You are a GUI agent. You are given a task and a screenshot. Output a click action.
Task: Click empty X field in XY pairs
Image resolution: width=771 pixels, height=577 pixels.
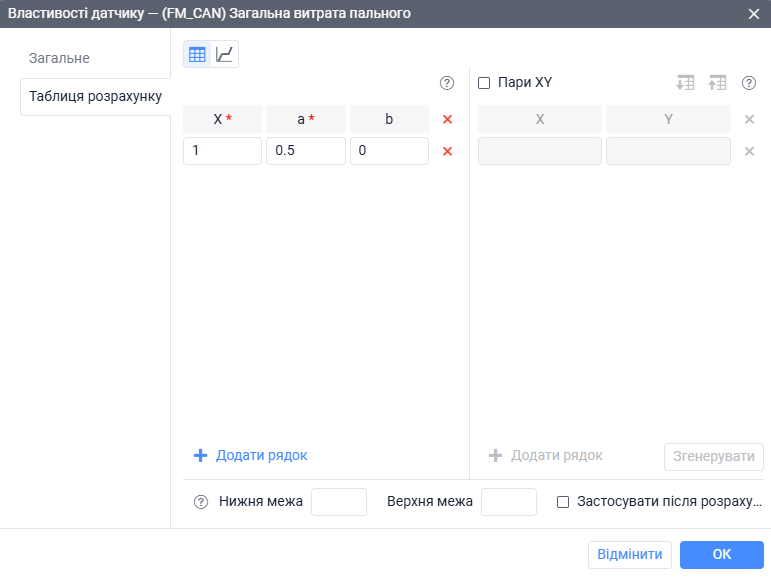pyautogui.click(x=540, y=151)
